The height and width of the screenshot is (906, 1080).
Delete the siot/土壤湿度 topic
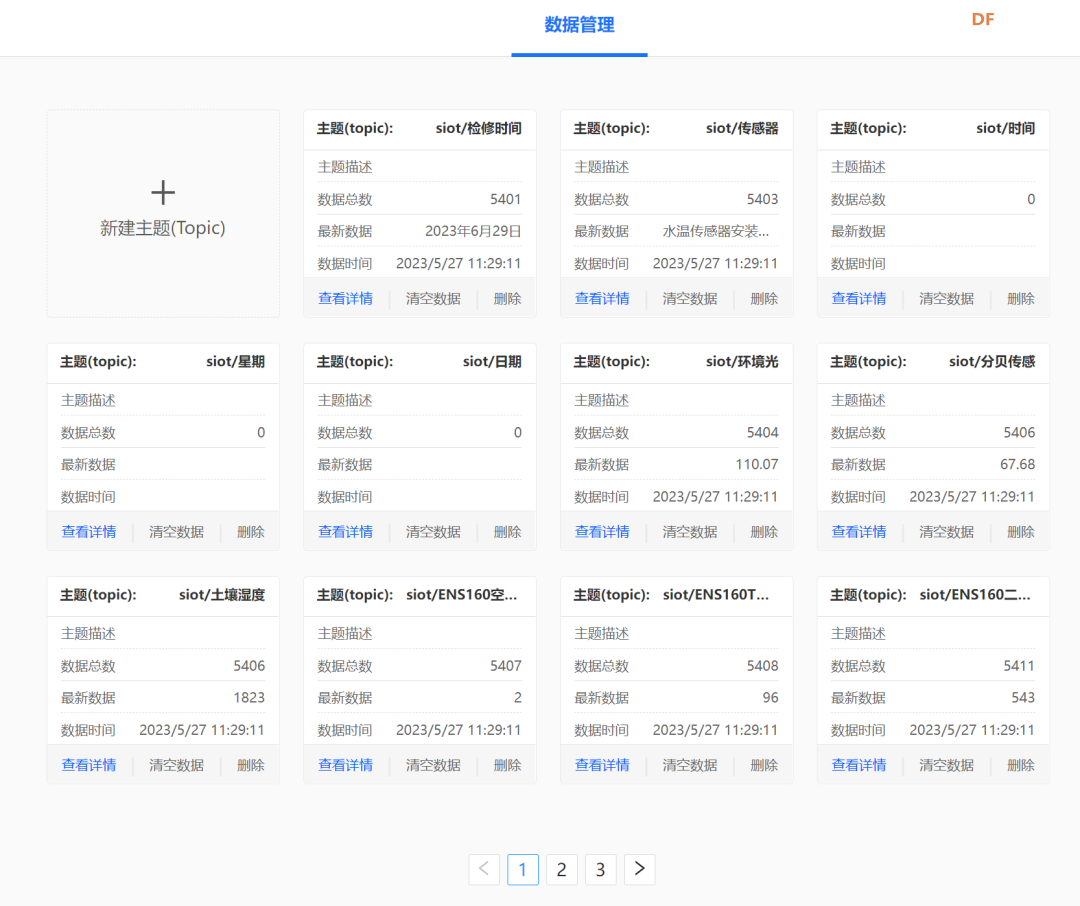[251, 765]
